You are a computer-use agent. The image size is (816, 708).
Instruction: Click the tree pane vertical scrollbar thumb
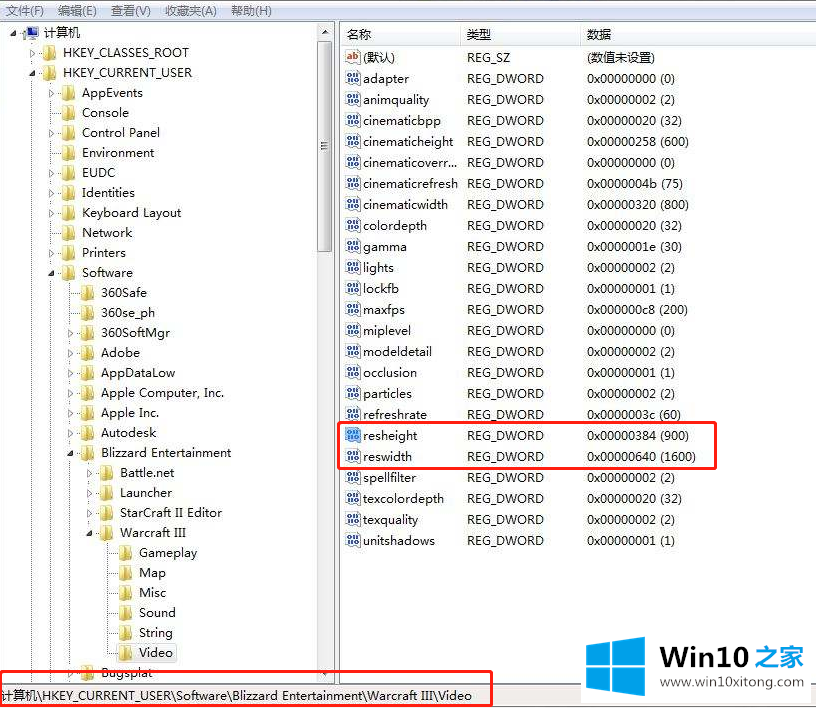(325, 146)
